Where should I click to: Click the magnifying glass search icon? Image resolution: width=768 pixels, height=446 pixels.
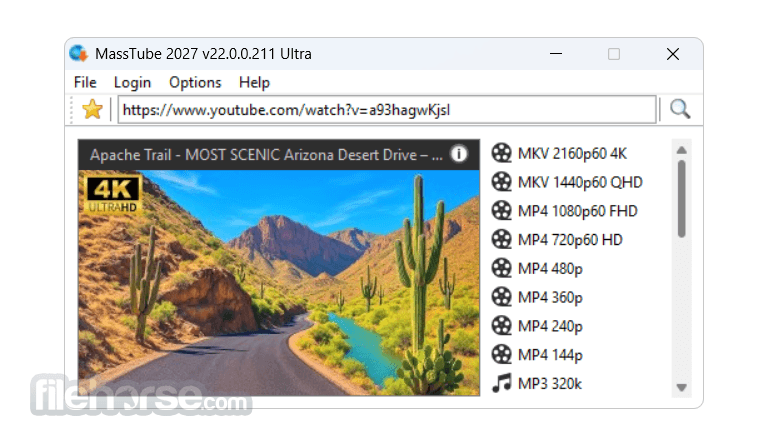680,109
